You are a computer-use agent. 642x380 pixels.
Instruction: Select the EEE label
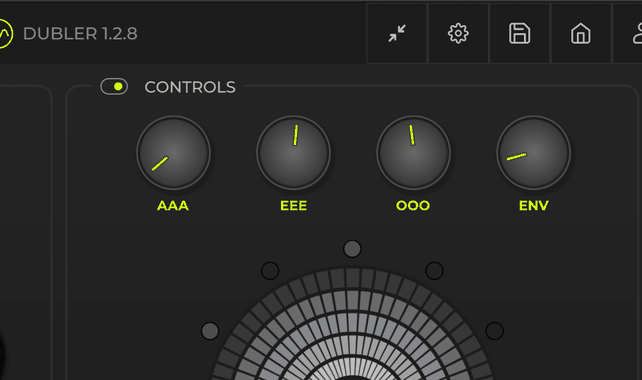(x=294, y=206)
